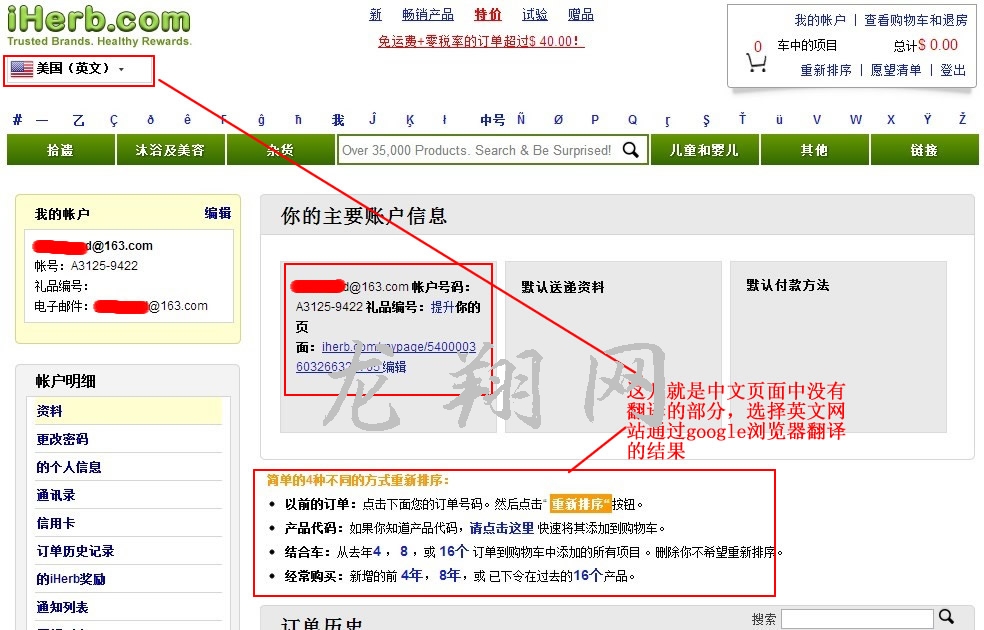Click the 默认付款方法 heading
The height and width of the screenshot is (630, 984).
coord(788,286)
